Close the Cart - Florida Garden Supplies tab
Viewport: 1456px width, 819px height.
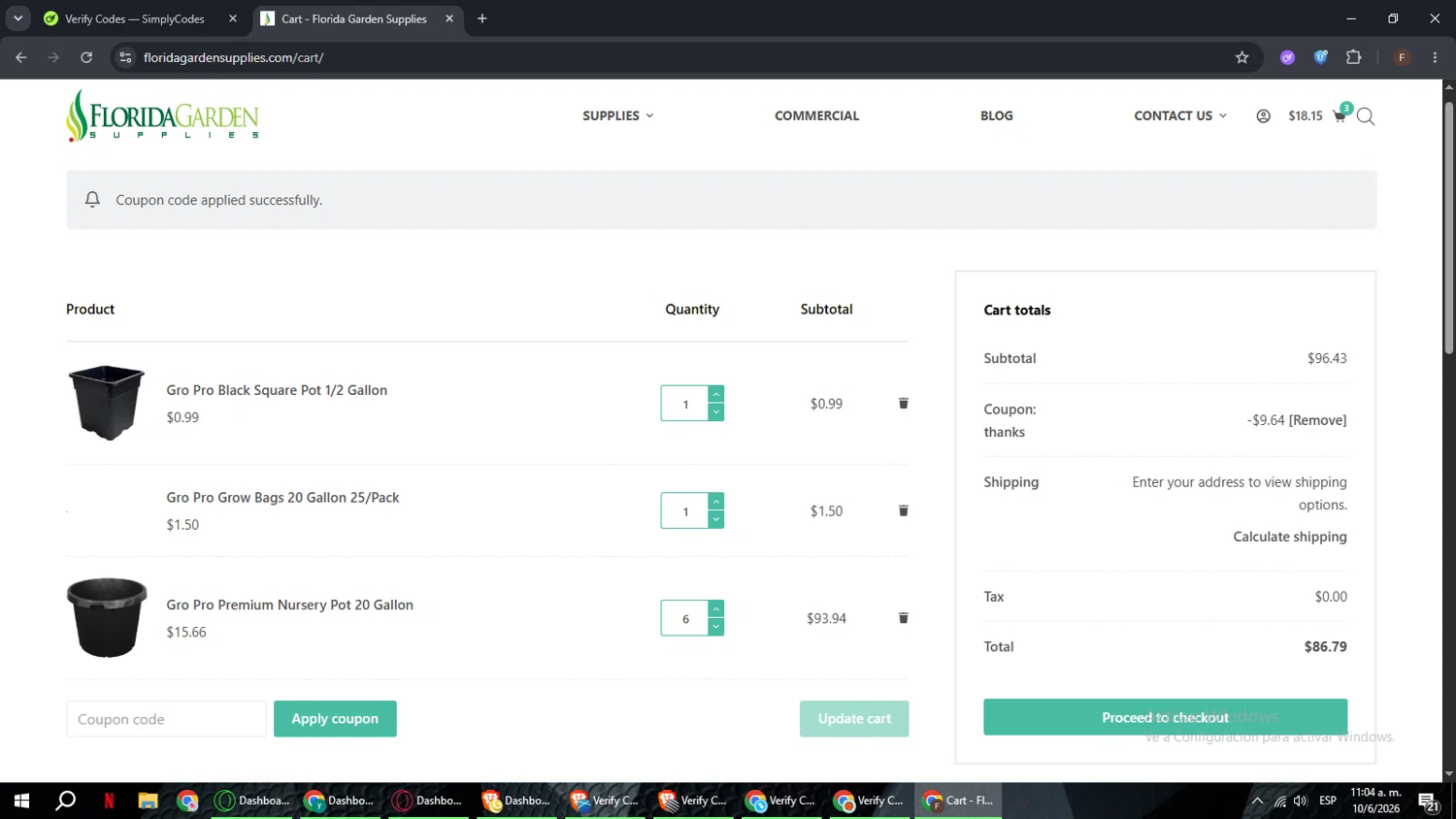pyautogui.click(x=449, y=18)
